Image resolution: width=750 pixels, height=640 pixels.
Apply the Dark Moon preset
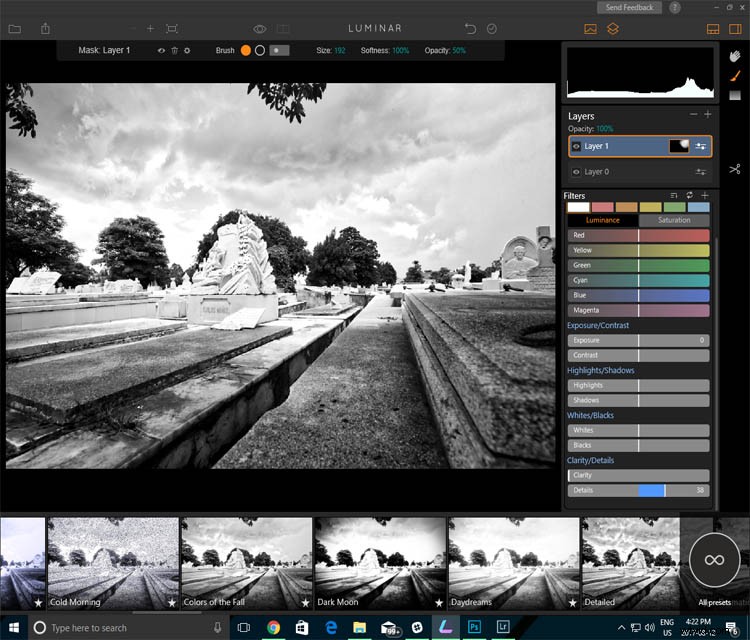coord(380,563)
